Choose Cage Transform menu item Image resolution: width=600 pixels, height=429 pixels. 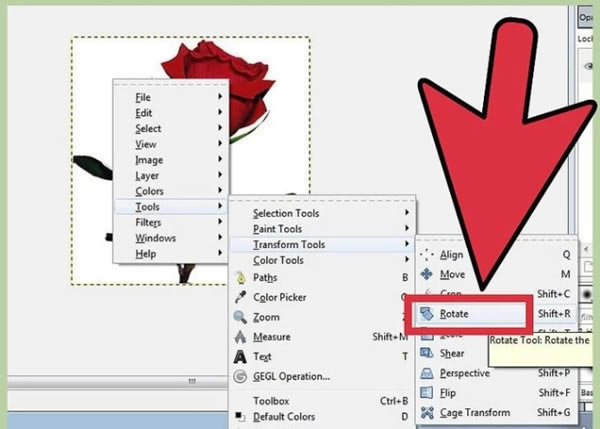[x=496, y=413]
